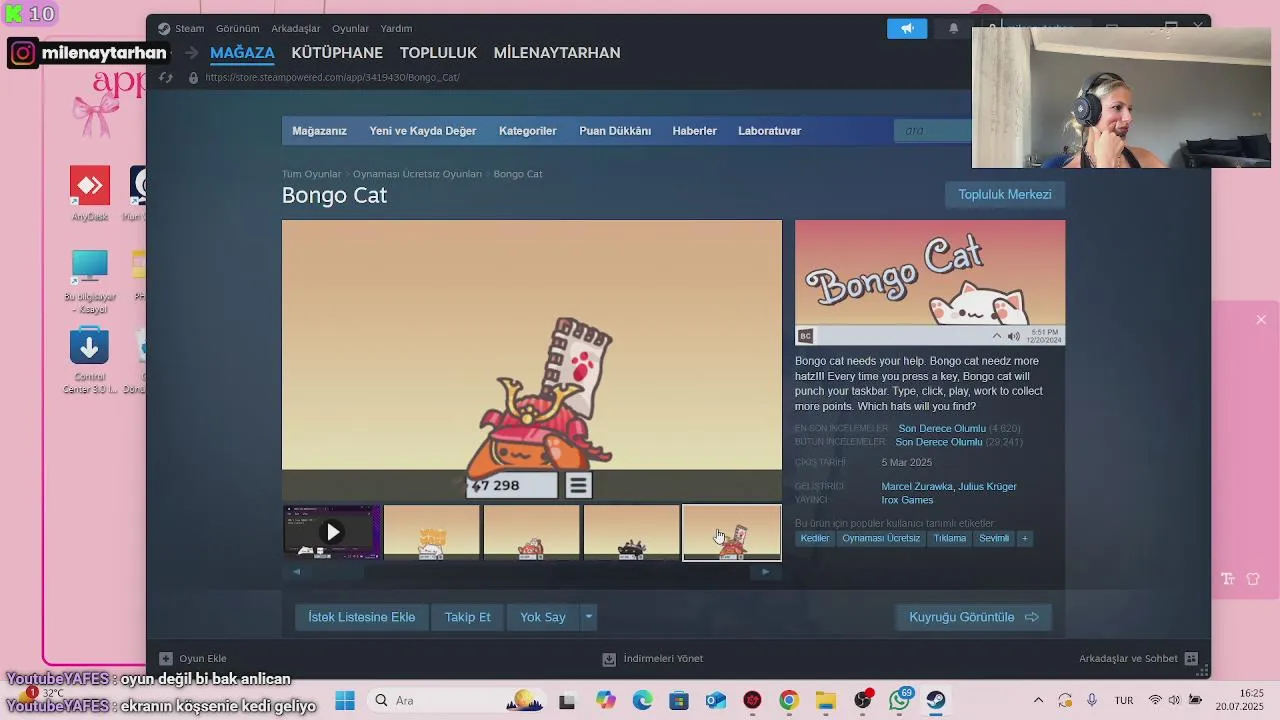Open the Yeni ve Kayda Değer menu
1280x720 pixels.
[422, 131]
